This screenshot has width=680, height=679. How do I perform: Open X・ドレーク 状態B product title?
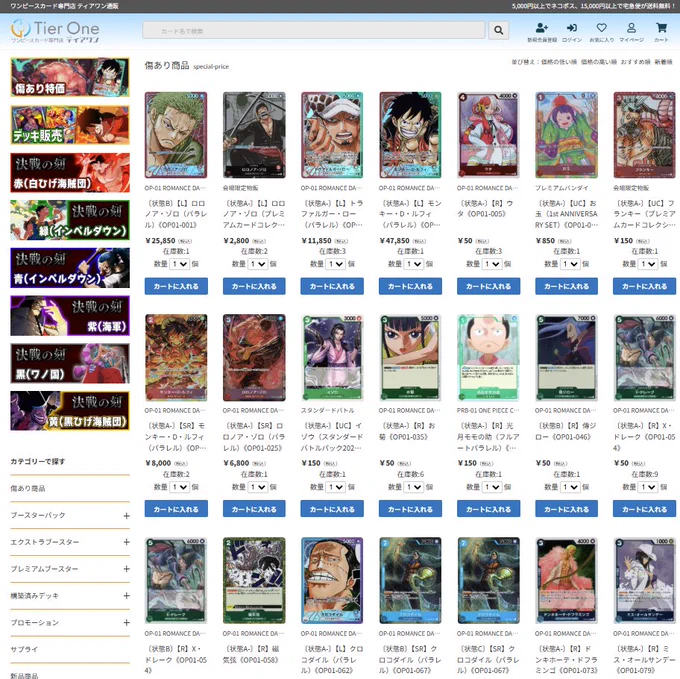[x=176, y=659]
